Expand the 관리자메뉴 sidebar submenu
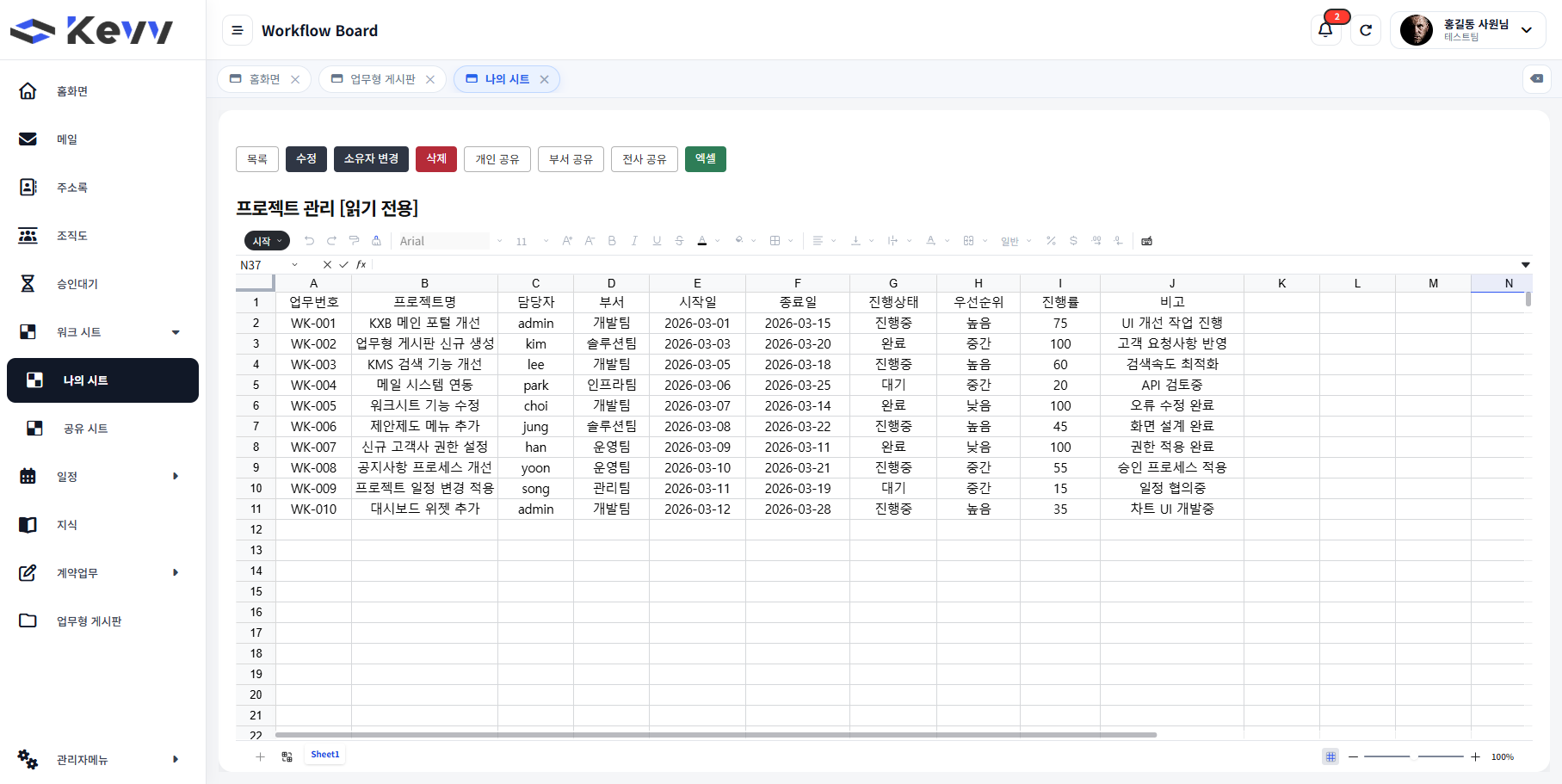This screenshot has height=784, width=1562. click(176, 759)
